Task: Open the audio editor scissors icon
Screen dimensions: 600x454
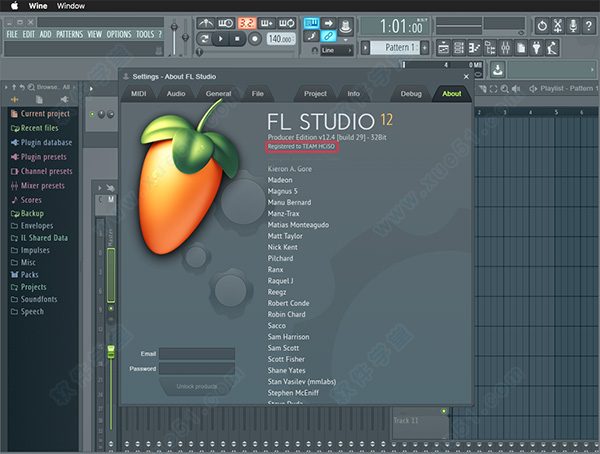Action: point(558,26)
